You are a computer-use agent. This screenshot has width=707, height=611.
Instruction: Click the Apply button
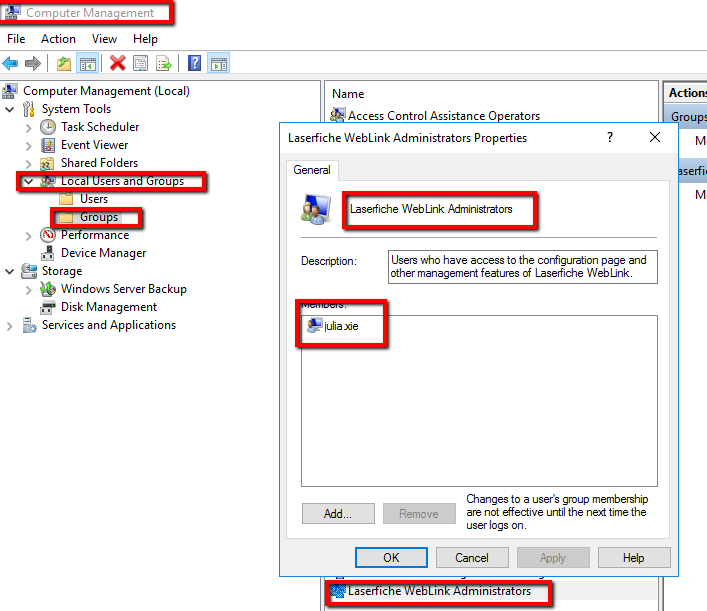pos(553,558)
